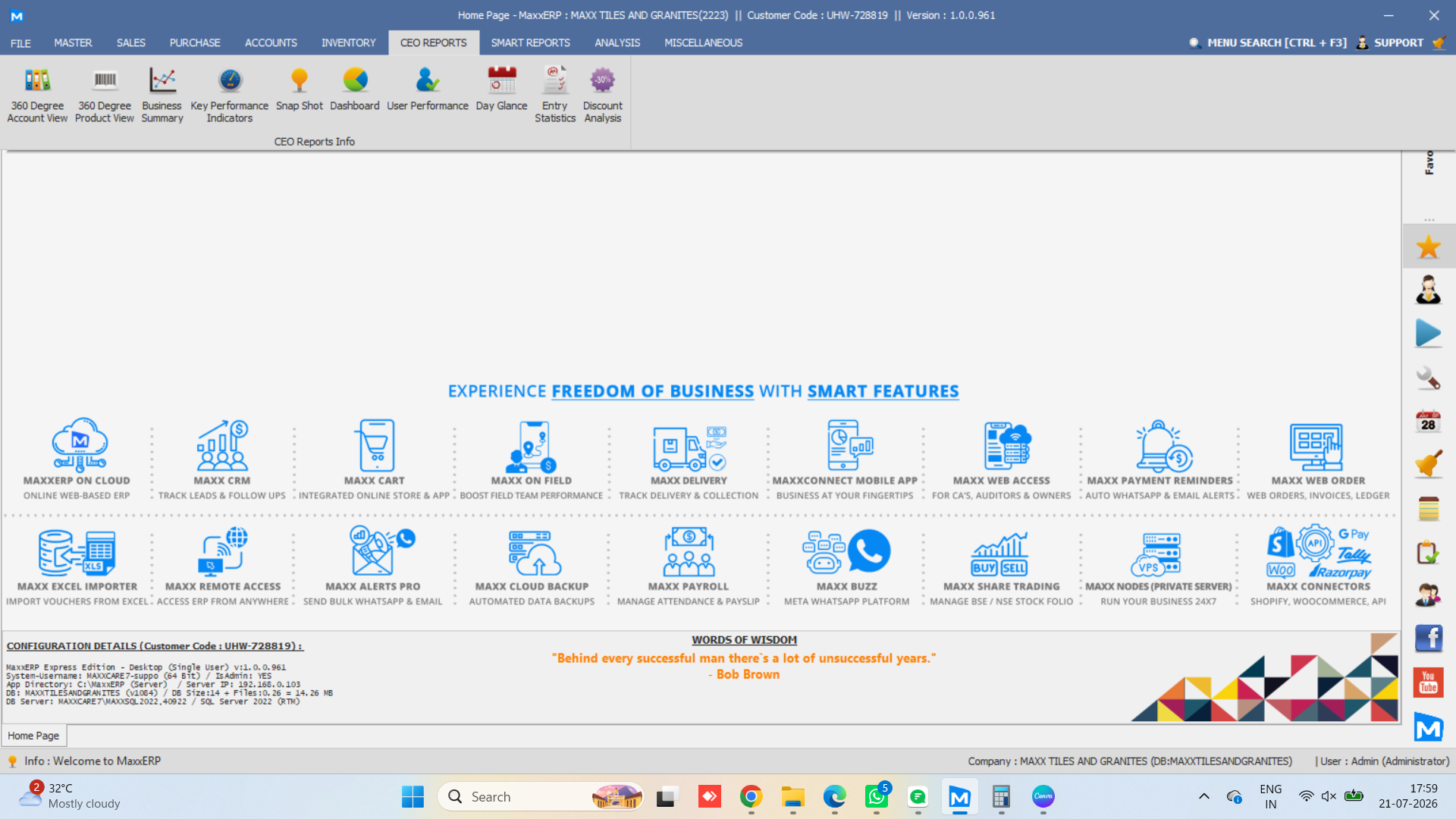Switch to the INVENTORY ribbon tab
The height and width of the screenshot is (819, 1456).
(x=348, y=43)
